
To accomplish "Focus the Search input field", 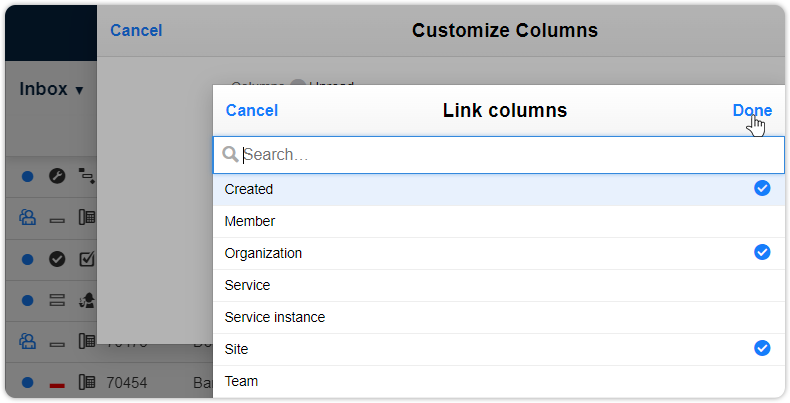I will tap(499, 155).
